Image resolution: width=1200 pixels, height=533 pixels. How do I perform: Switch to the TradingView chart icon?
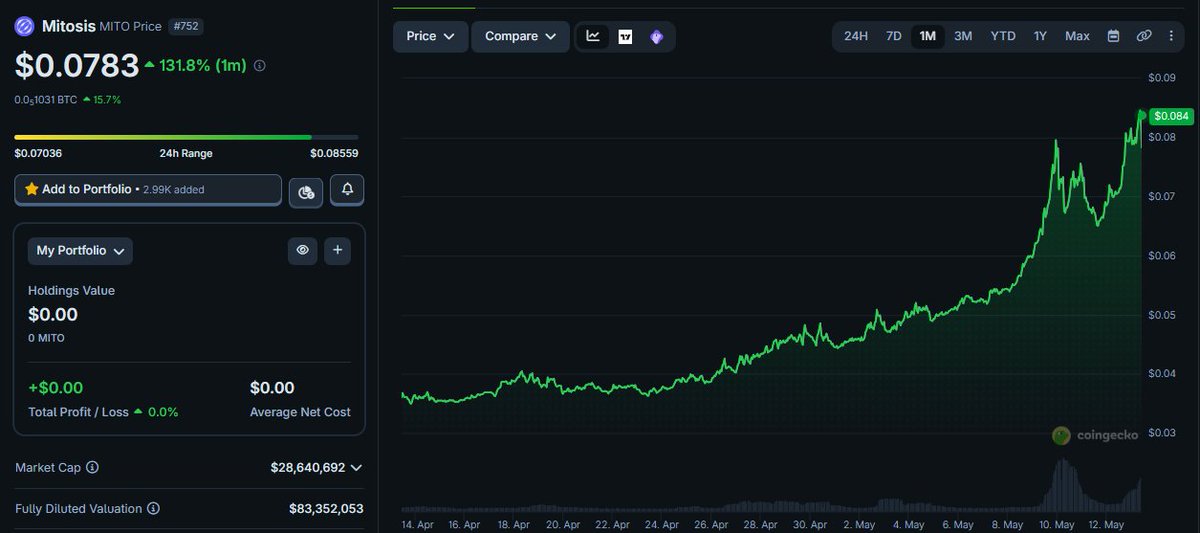(x=625, y=37)
